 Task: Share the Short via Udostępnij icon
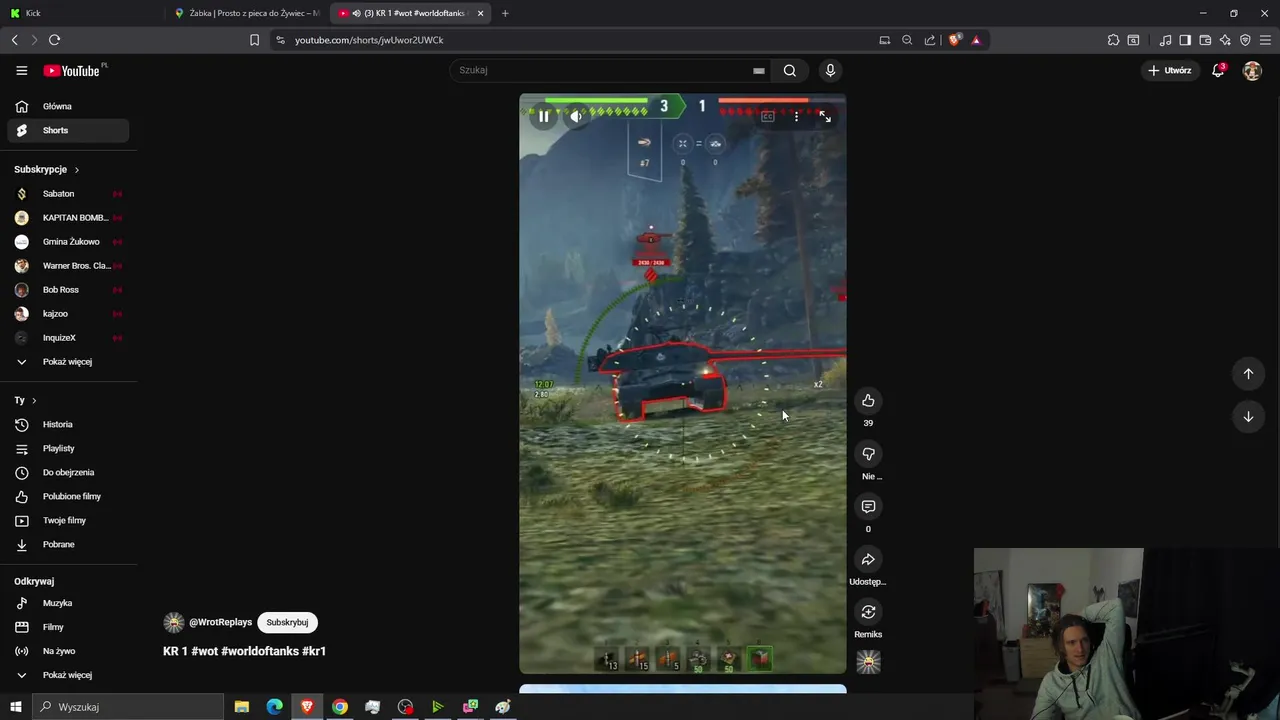pyautogui.click(x=868, y=560)
